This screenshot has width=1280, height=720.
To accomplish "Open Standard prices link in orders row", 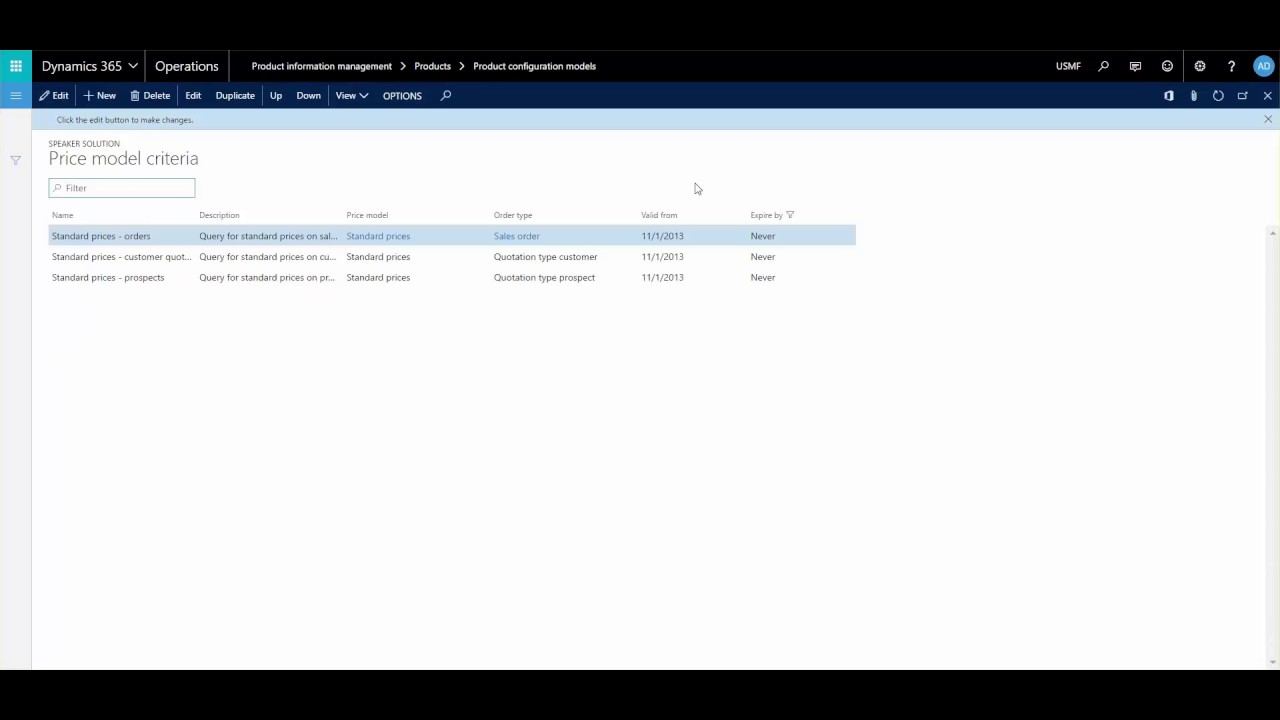I will [x=378, y=236].
